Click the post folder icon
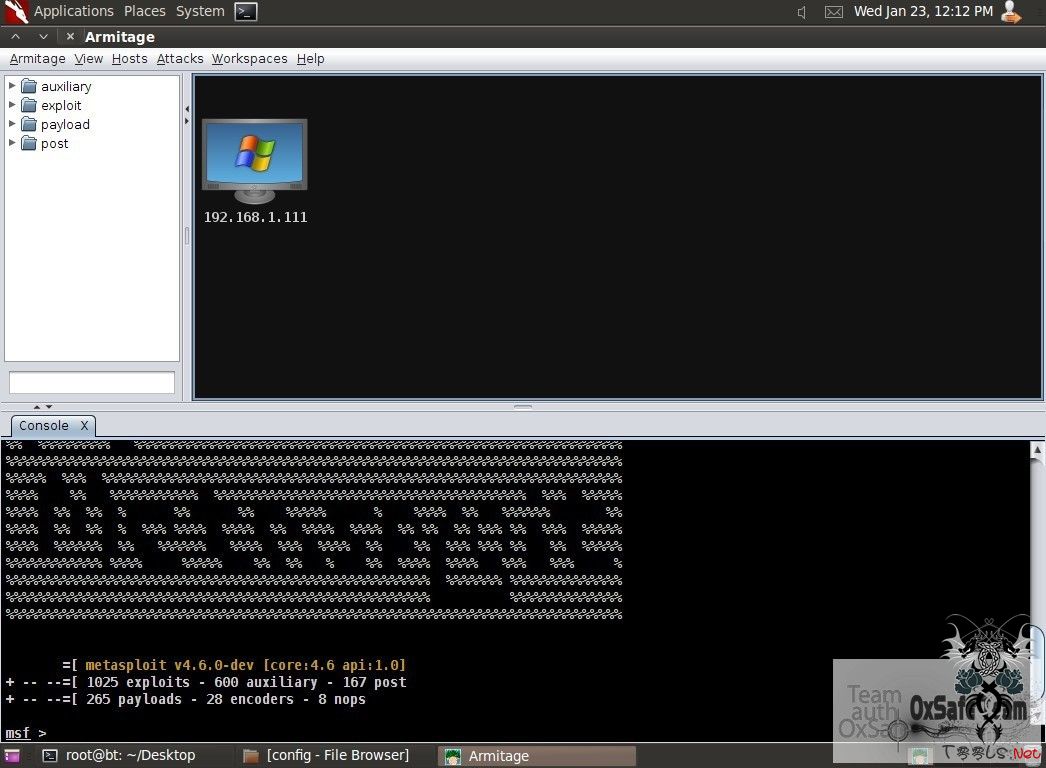This screenshot has width=1046, height=768. [x=29, y=143]
